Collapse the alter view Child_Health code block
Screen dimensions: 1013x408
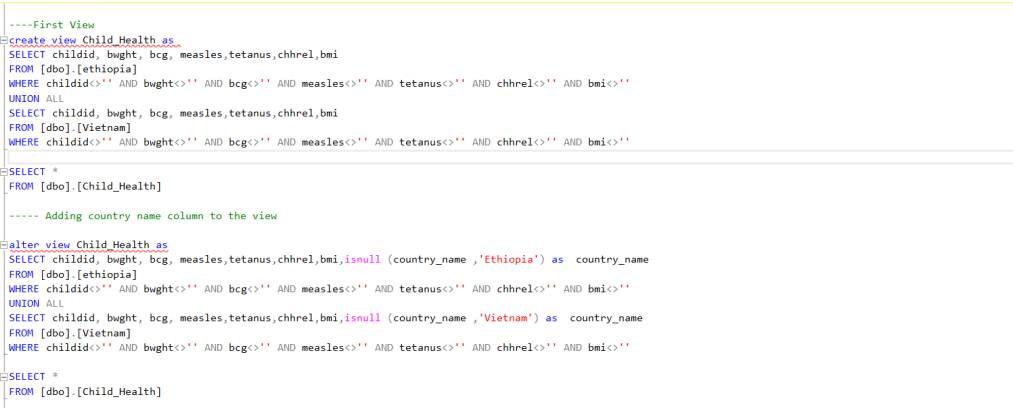[x=4, y=245]
